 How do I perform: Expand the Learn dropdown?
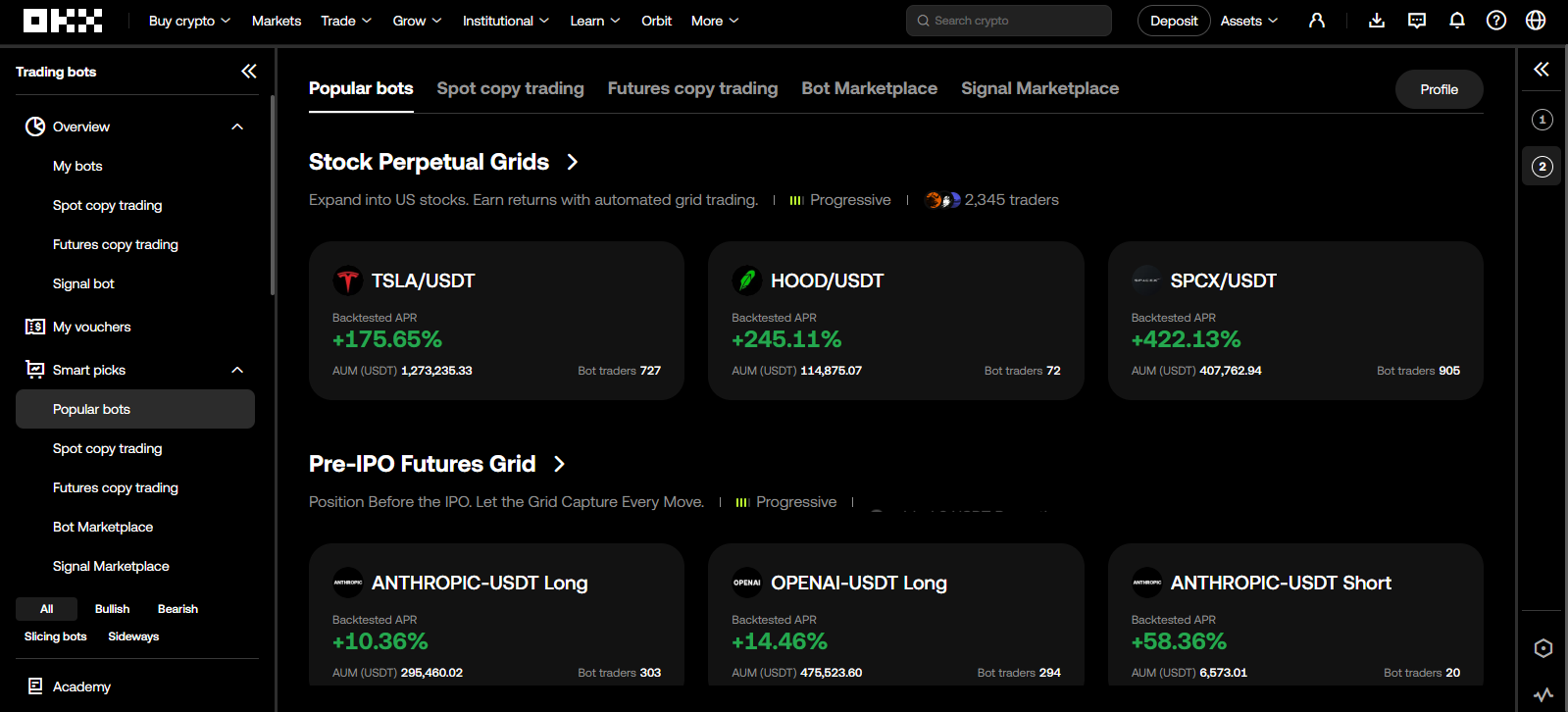595,21
